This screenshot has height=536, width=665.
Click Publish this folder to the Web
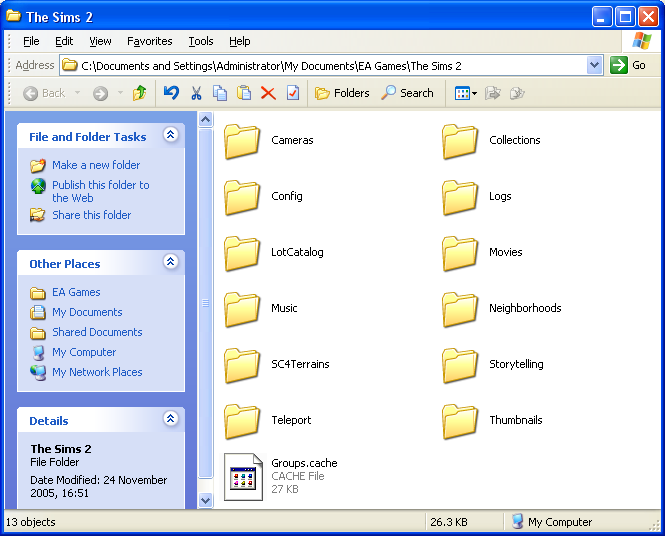coord(101,191)
